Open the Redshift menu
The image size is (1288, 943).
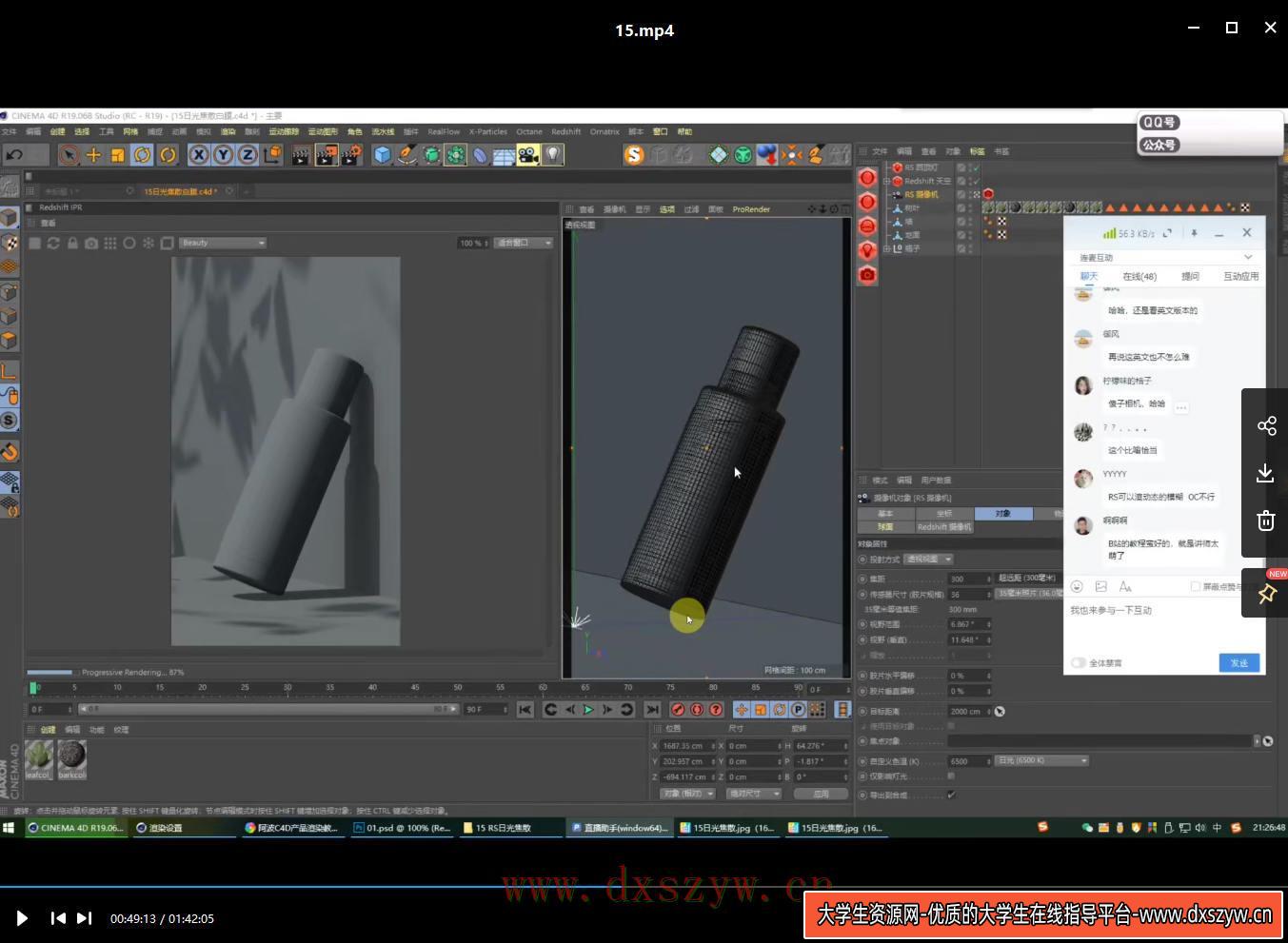[565, 132]
